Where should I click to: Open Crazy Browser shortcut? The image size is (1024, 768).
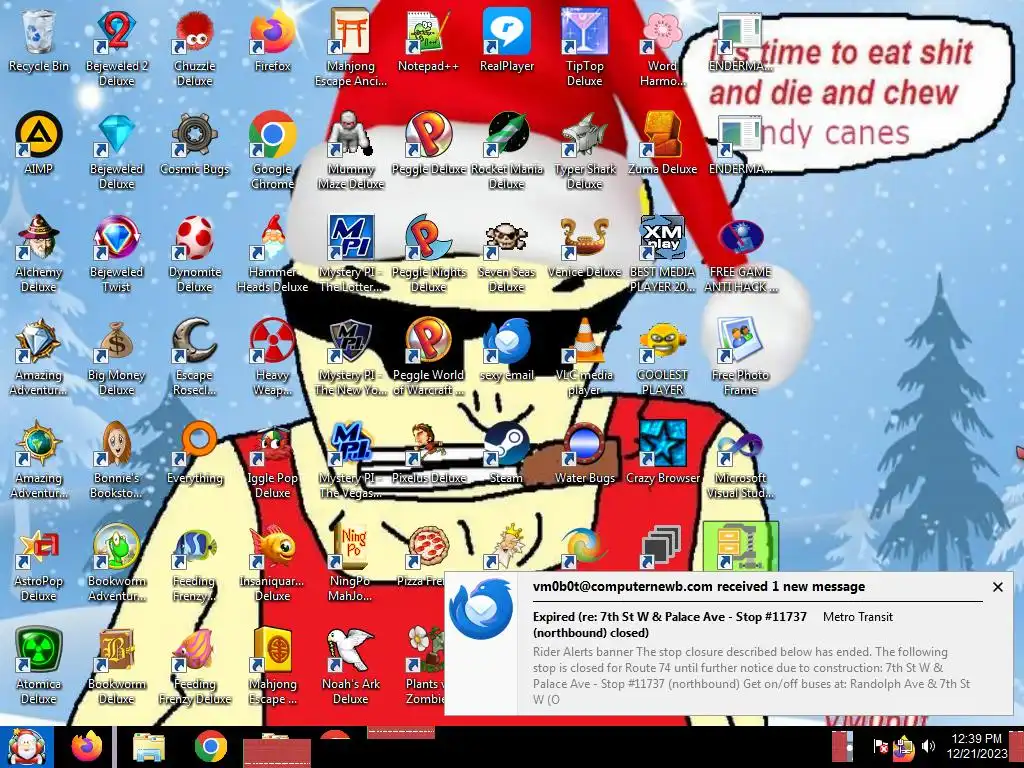pos(662,453)
